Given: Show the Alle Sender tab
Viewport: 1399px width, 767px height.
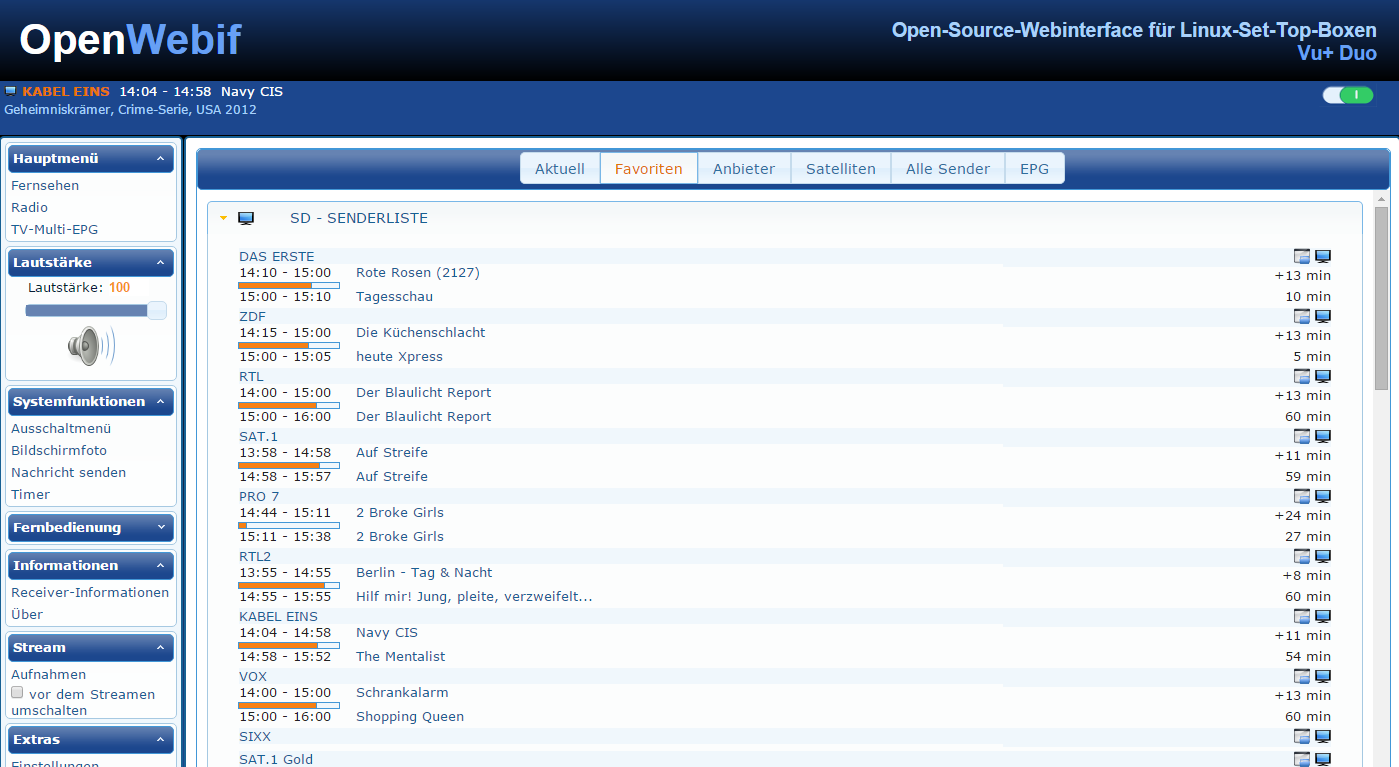Looking at the screenshot, I should pyautogui.click(x=948, y=168).
